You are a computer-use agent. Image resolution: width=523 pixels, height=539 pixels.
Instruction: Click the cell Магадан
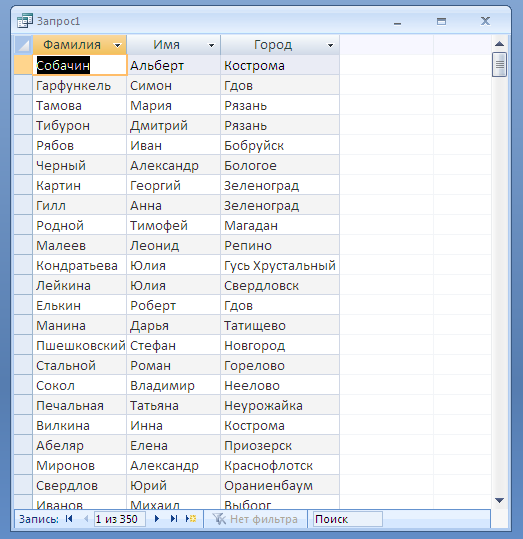[x=280, y=225]
